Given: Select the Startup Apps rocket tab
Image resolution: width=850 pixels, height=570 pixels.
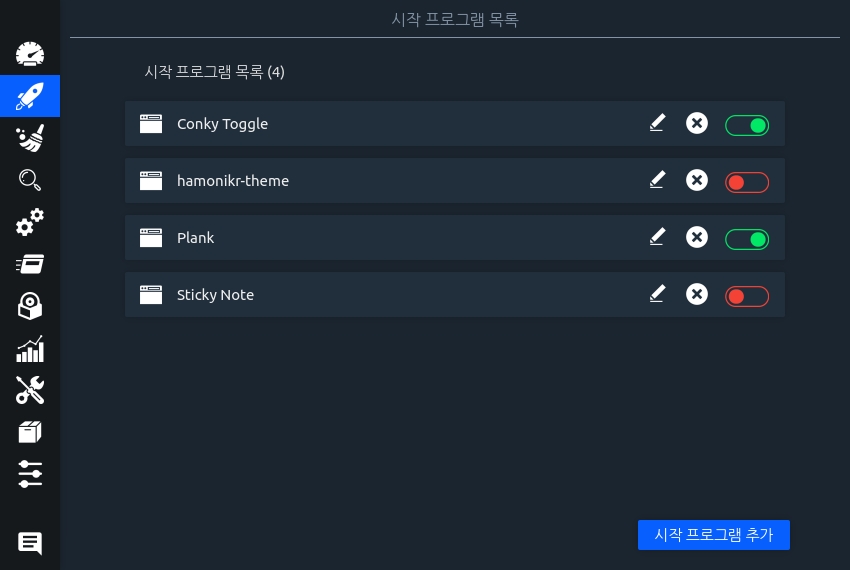Looking at the screenshot, I should click(x=30, y=96).
